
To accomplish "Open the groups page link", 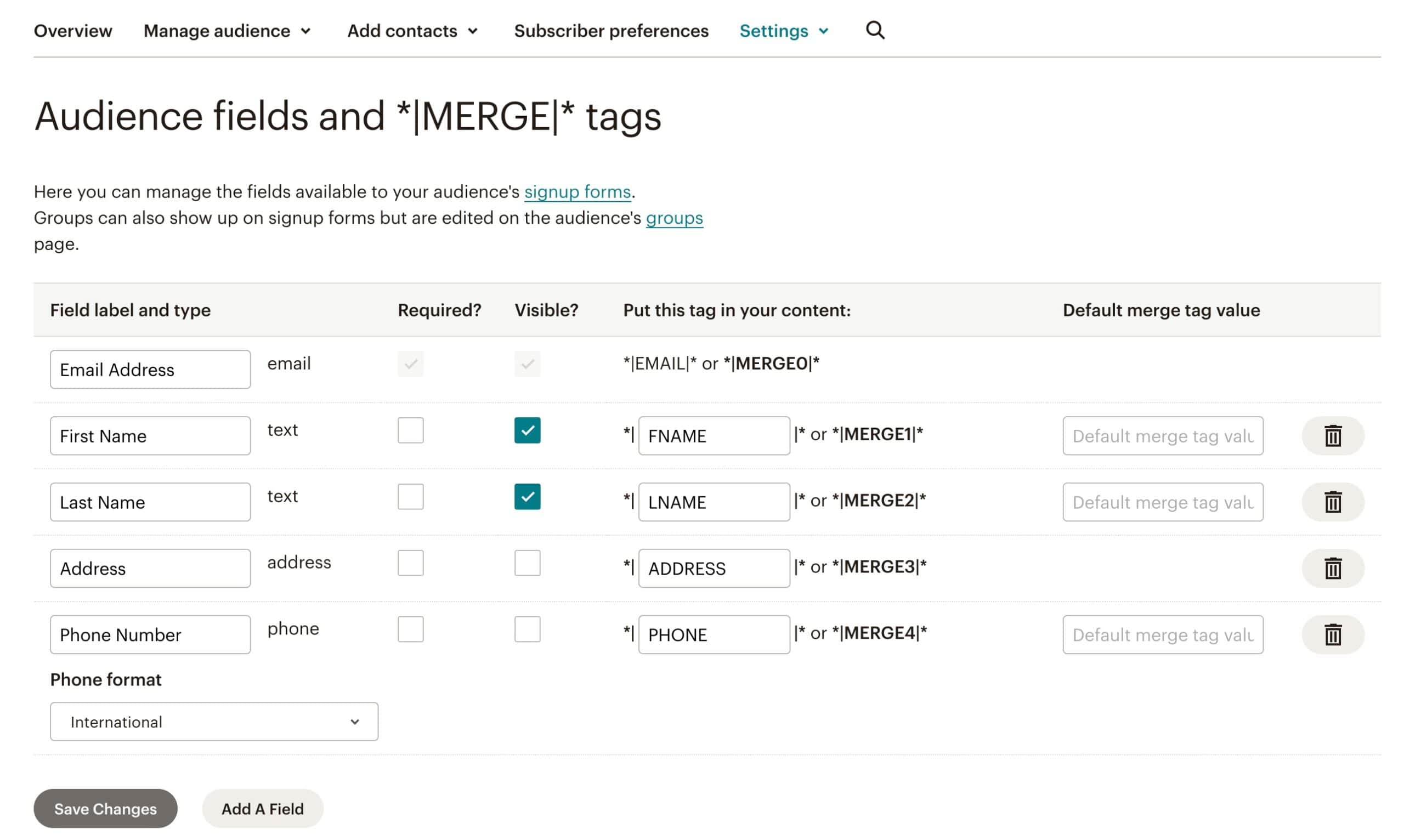I will tap(673, 218).
